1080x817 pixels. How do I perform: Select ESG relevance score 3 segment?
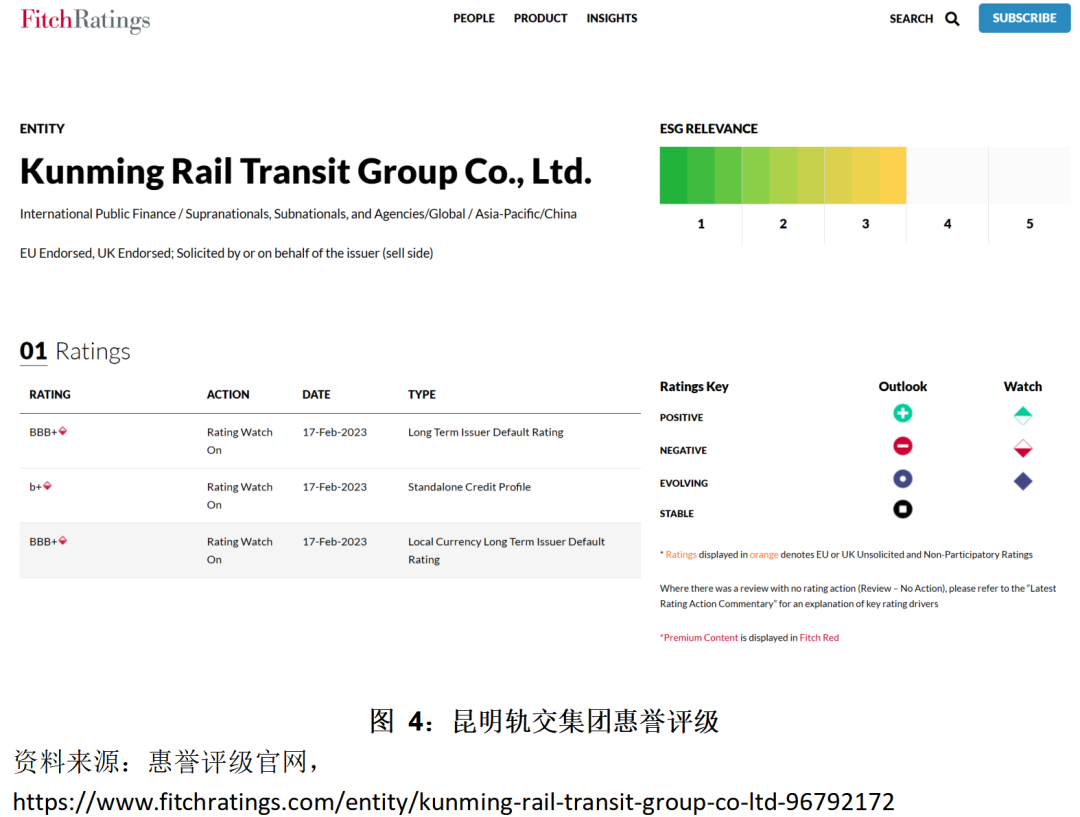865,176
